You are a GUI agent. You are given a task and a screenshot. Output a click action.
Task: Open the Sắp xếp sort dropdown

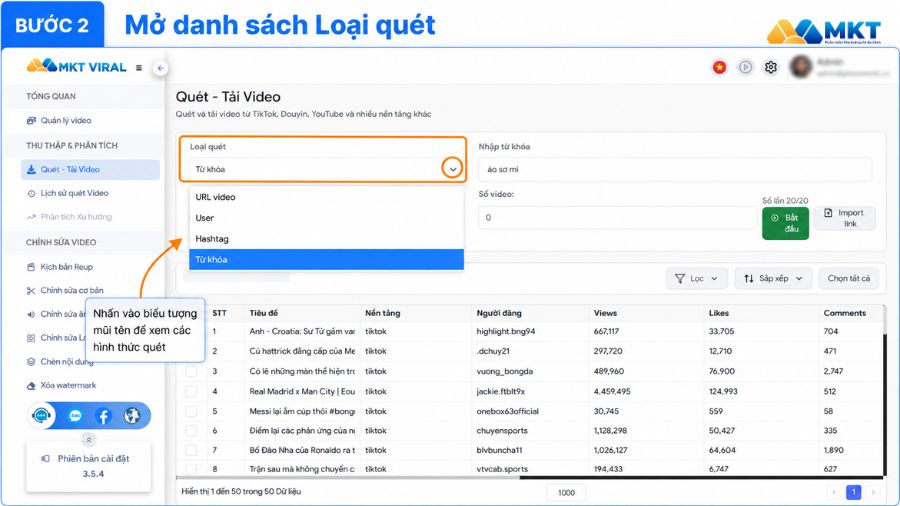click(773, 278)
